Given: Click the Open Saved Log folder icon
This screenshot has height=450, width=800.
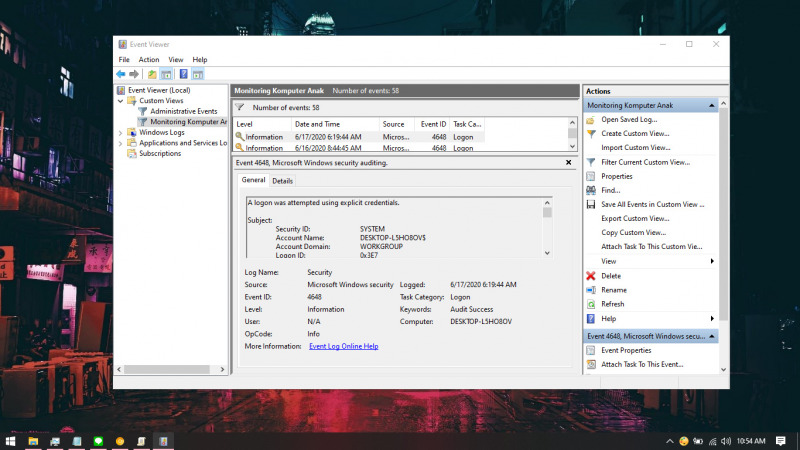Looking at the screenshot, I should click(x=591, y=120).
